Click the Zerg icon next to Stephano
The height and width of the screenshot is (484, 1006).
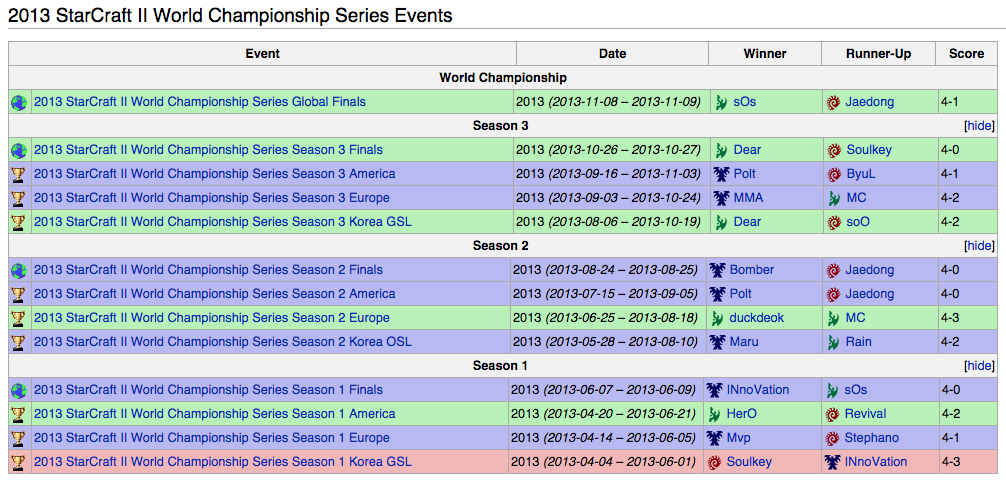(x=833, y=438)
